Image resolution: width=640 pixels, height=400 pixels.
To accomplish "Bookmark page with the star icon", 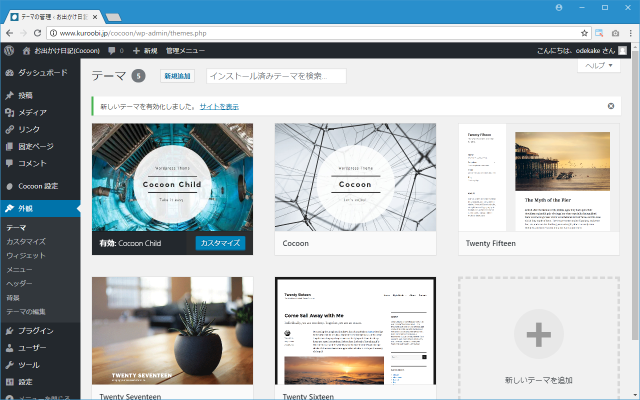I will (584, 32).
